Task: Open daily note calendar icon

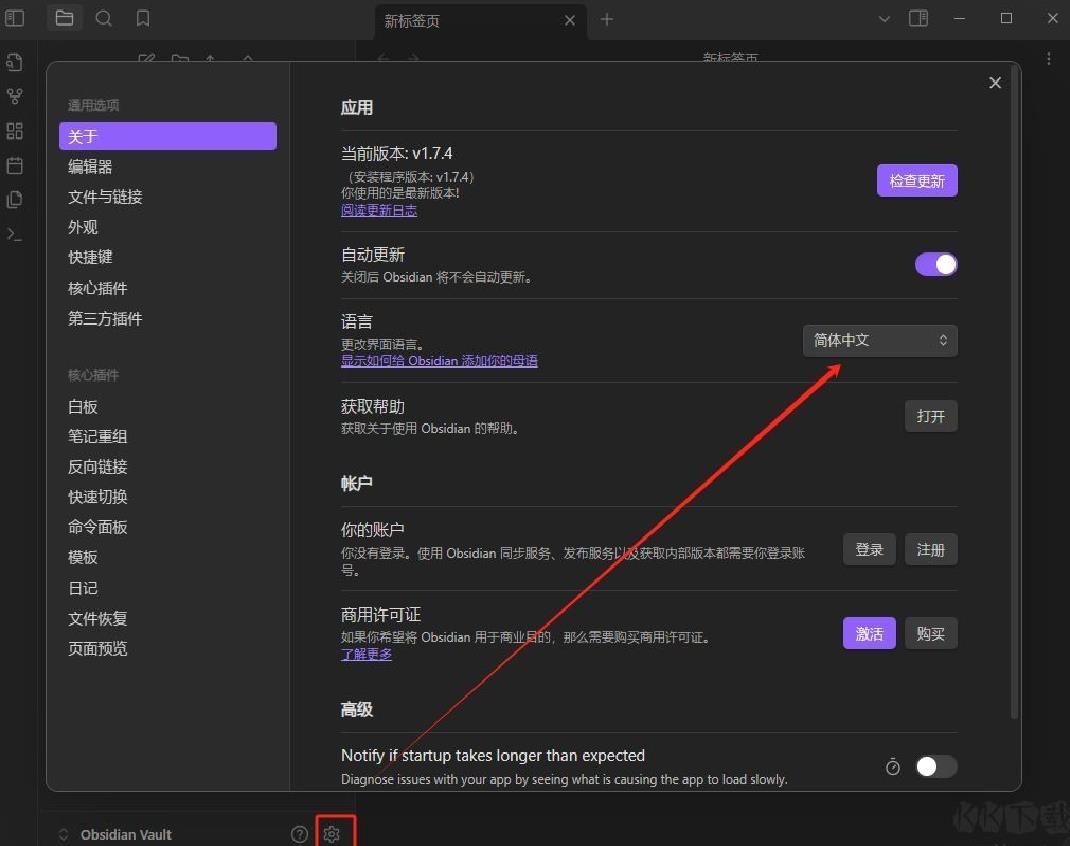Action: click(x=14, y=165)
